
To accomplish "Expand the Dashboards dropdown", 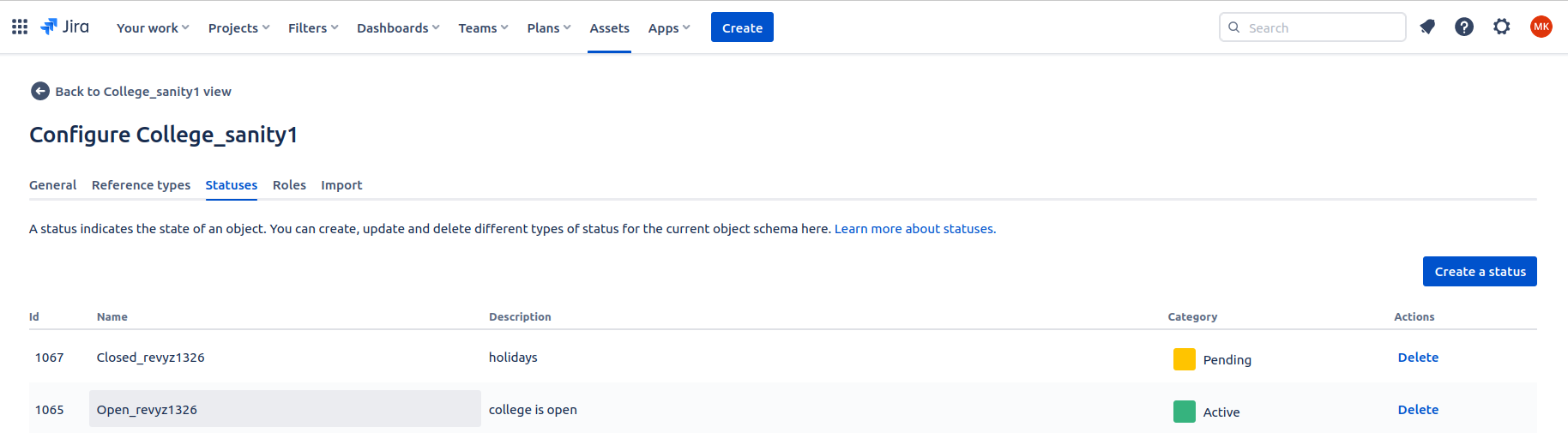I will click(398, 28).
